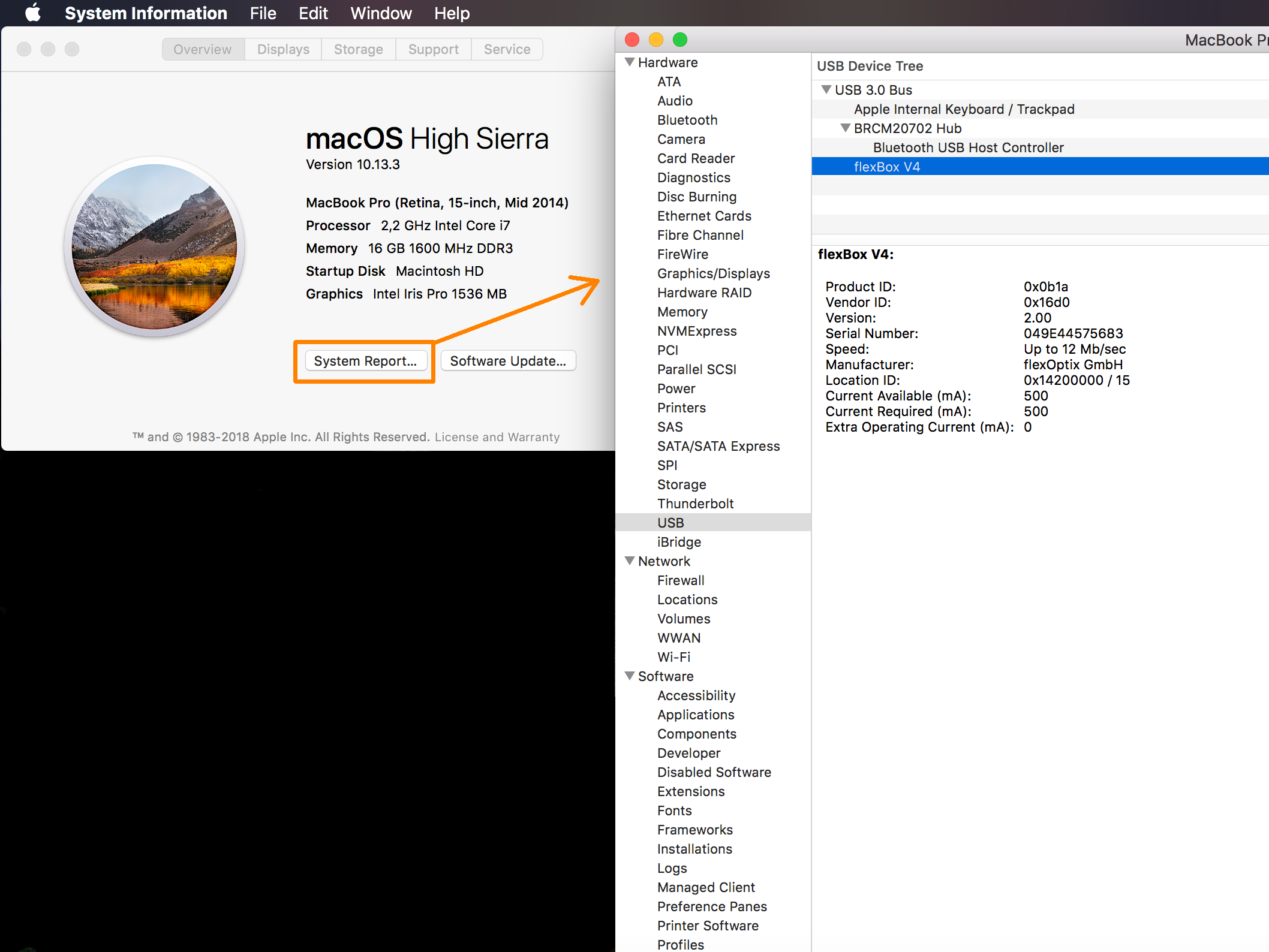Switch to the Storage tab
This screenshot has width=1269, height=952.
pyautogui.click(x=358, y=49)
